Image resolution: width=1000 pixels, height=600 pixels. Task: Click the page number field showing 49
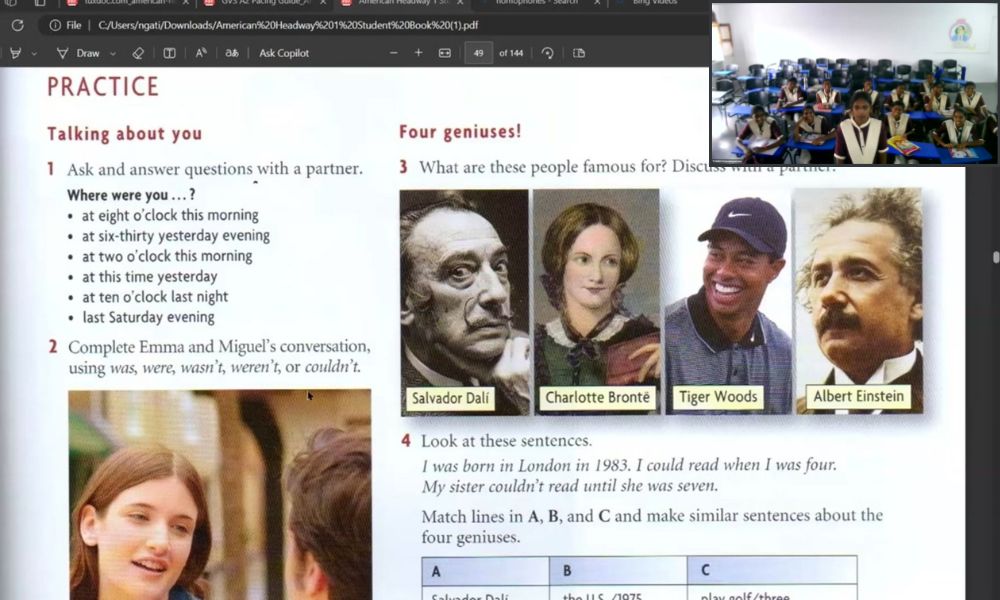(x=478, y=53)
